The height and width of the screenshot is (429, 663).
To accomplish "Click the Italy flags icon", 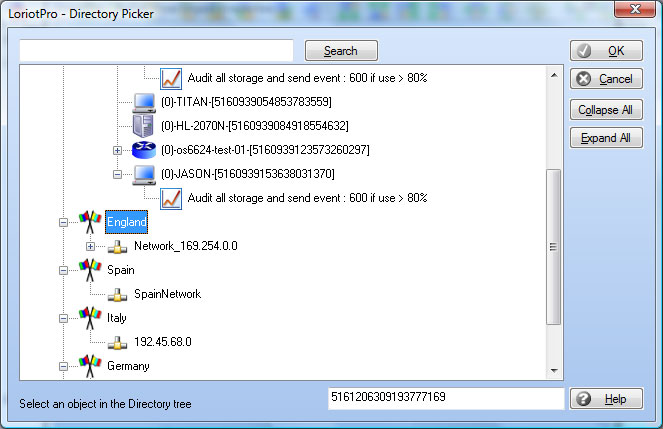I will pos(91,318).
